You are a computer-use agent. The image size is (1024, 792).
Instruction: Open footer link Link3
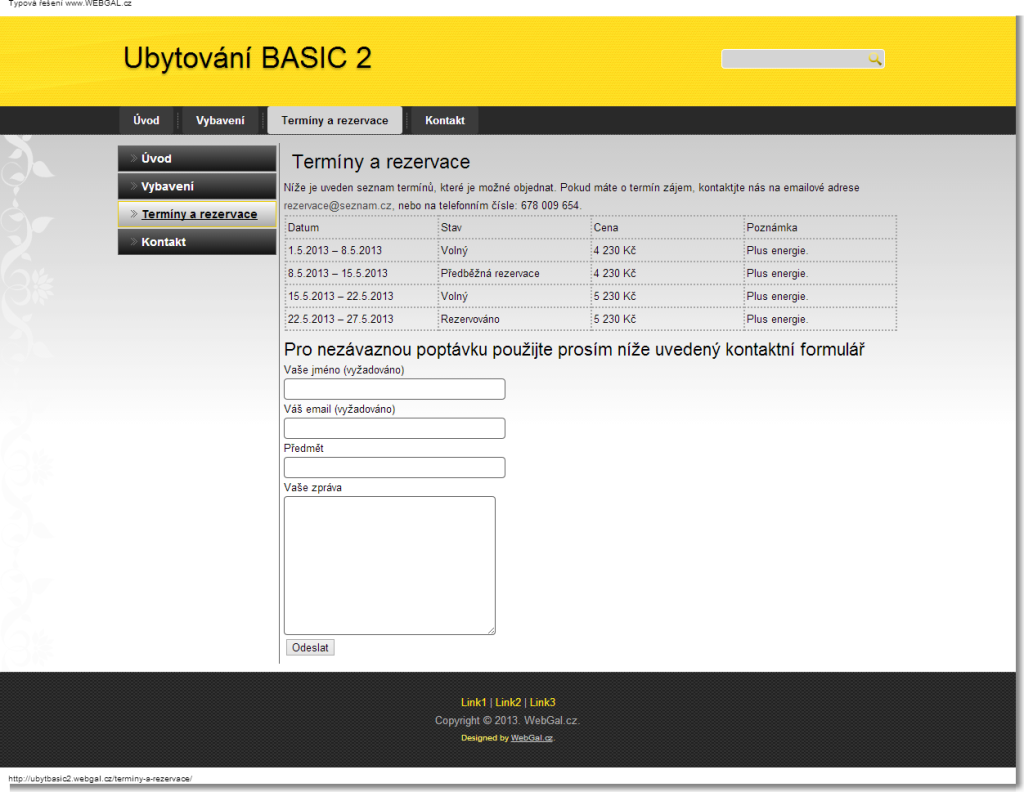pos(542,703)
